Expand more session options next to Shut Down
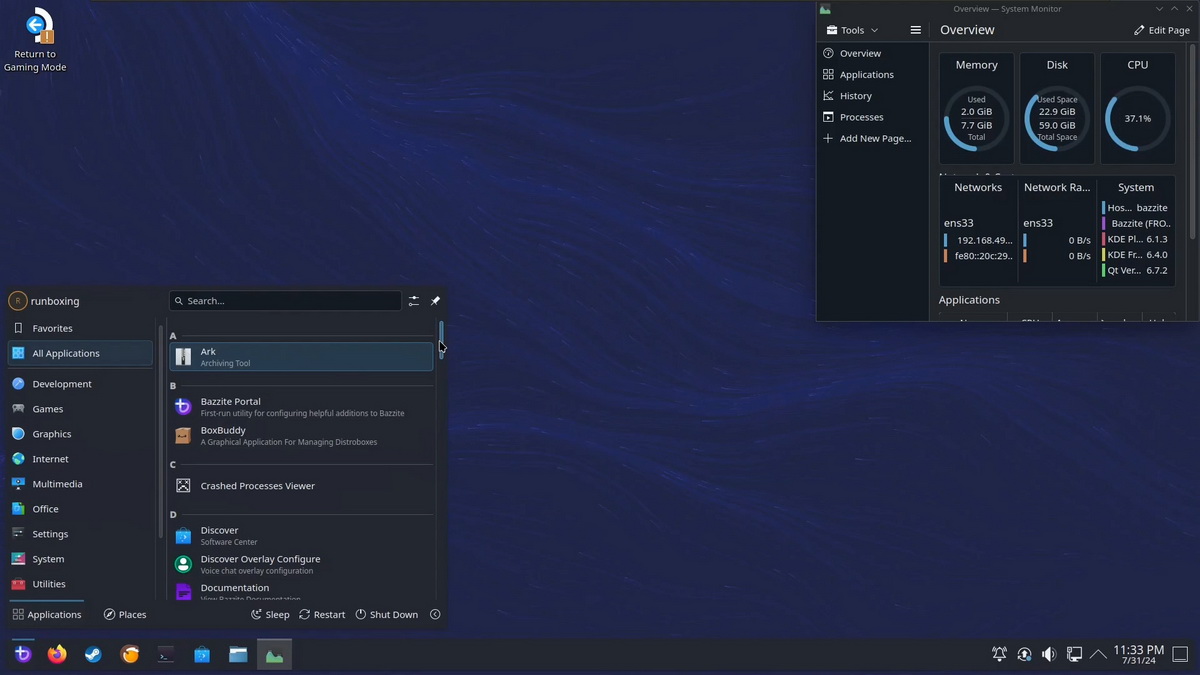Image resolution: width=1200 pixels, height=675 pixels. tap(435, 615)
